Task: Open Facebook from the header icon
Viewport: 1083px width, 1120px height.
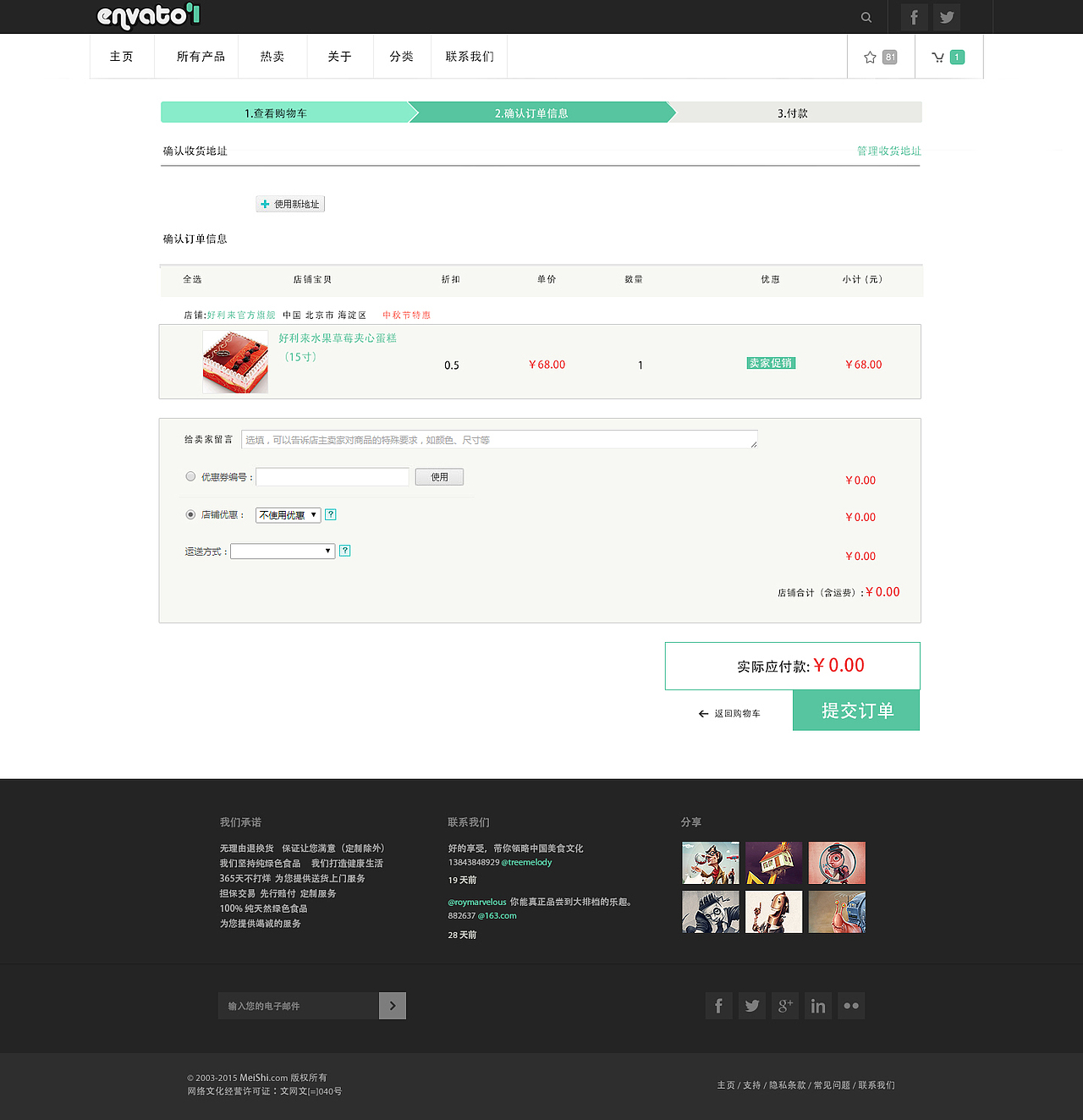Action: coord(913,17)
